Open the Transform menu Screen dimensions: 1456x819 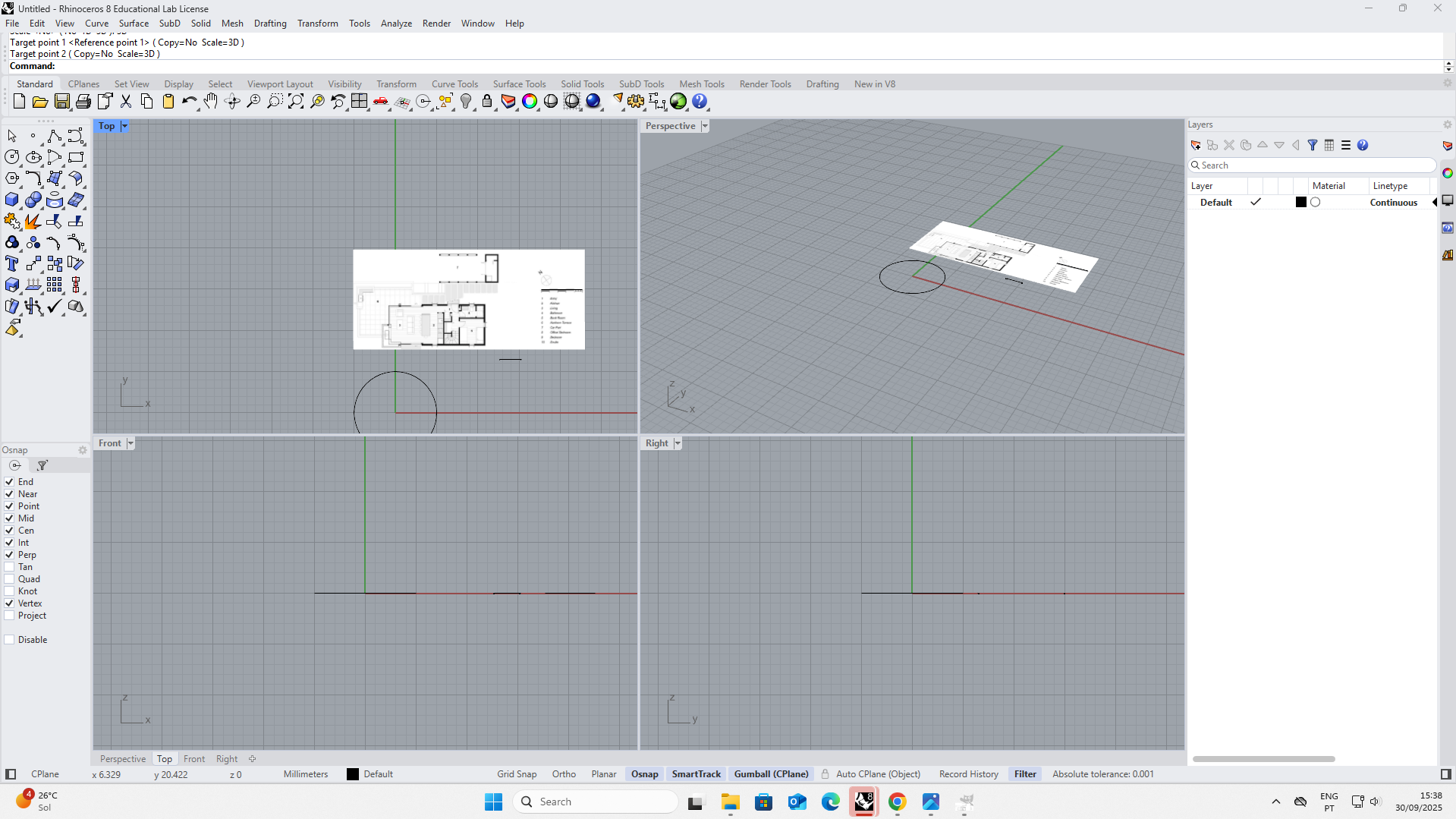(x=318, y=24)
